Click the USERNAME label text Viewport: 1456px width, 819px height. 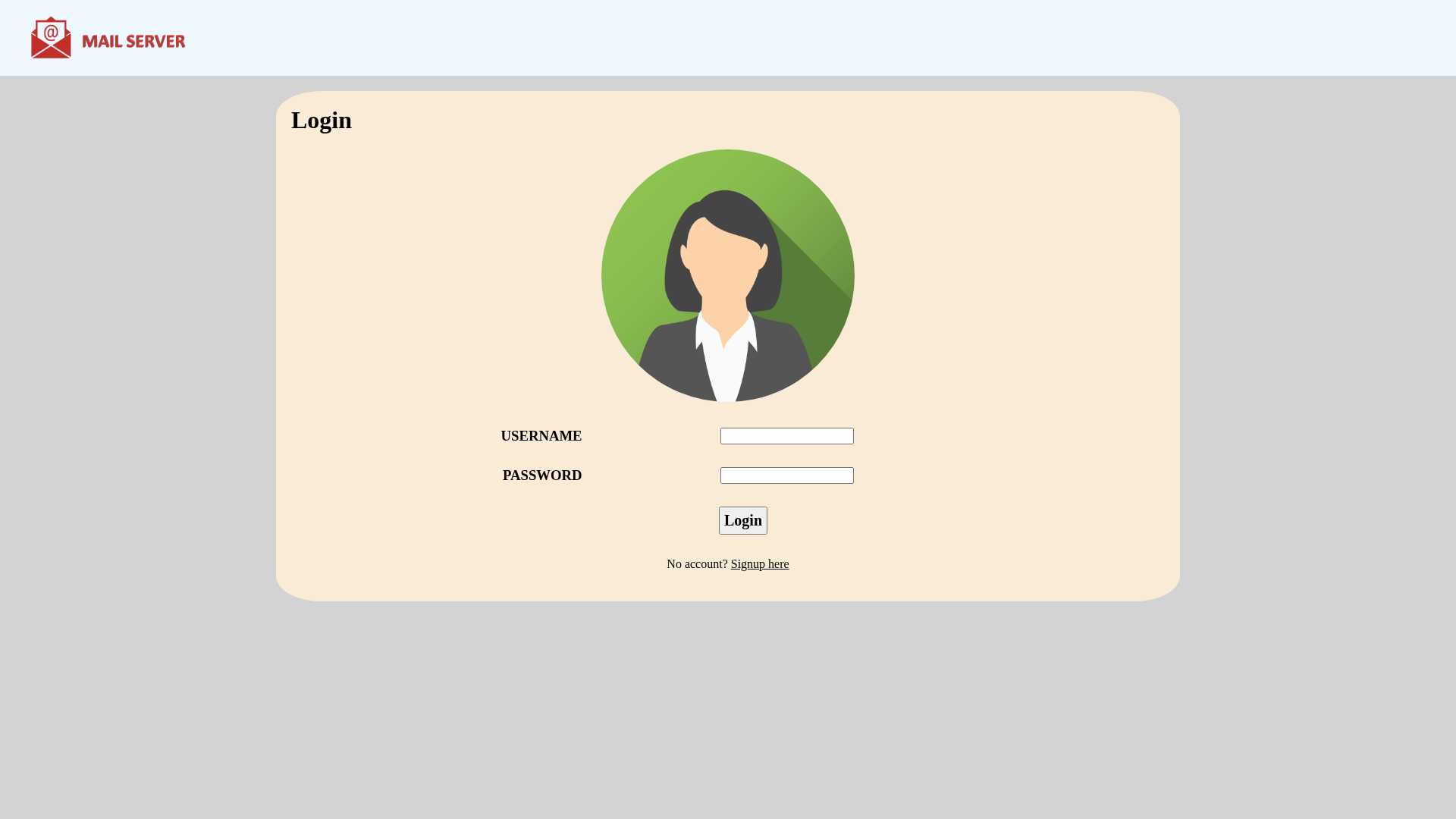pos(541,435)
